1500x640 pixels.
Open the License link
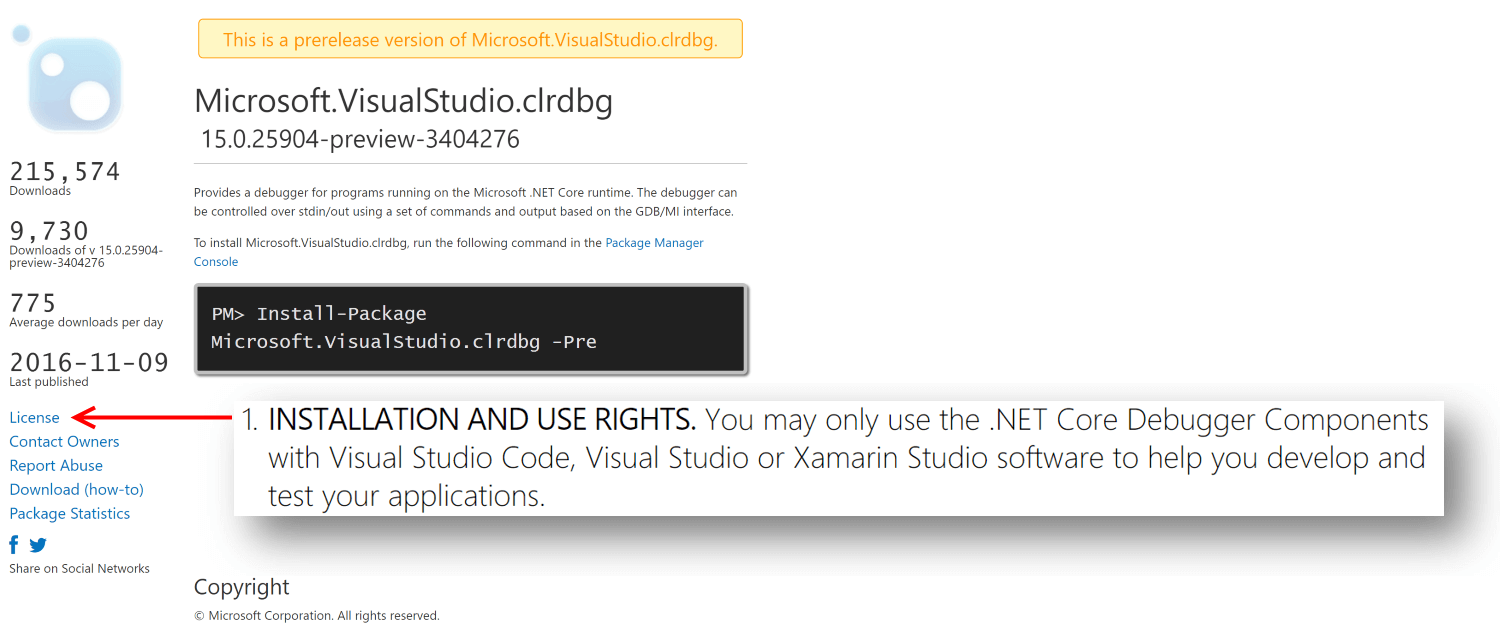click(x=35, y=417)
